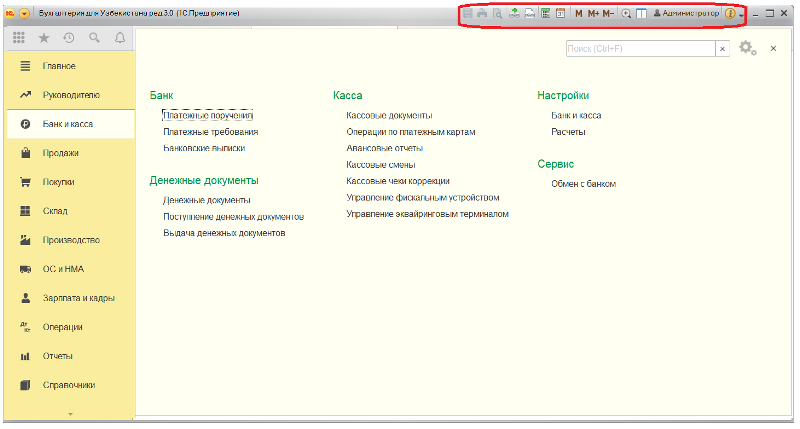
Task: Click the Поиск (Ctrl+F) search field
Action: tap(638, 48)
